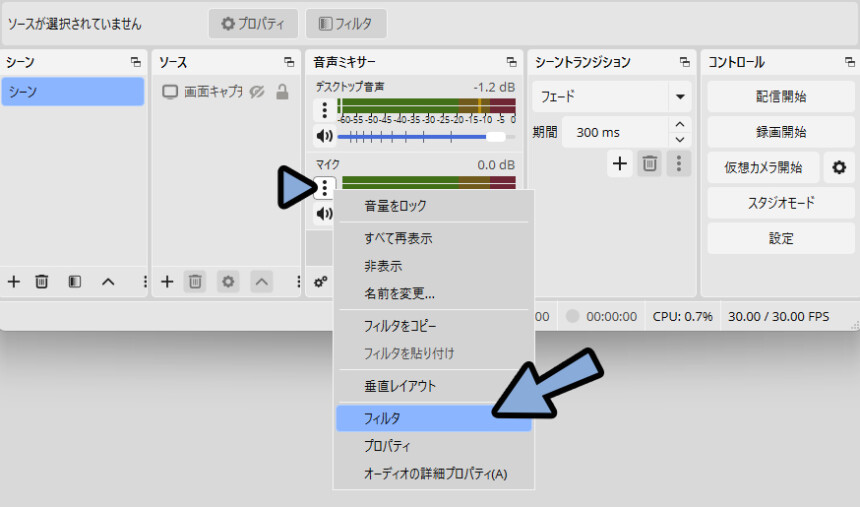Undock the 音声ミキサー panel via float icon

511,62
